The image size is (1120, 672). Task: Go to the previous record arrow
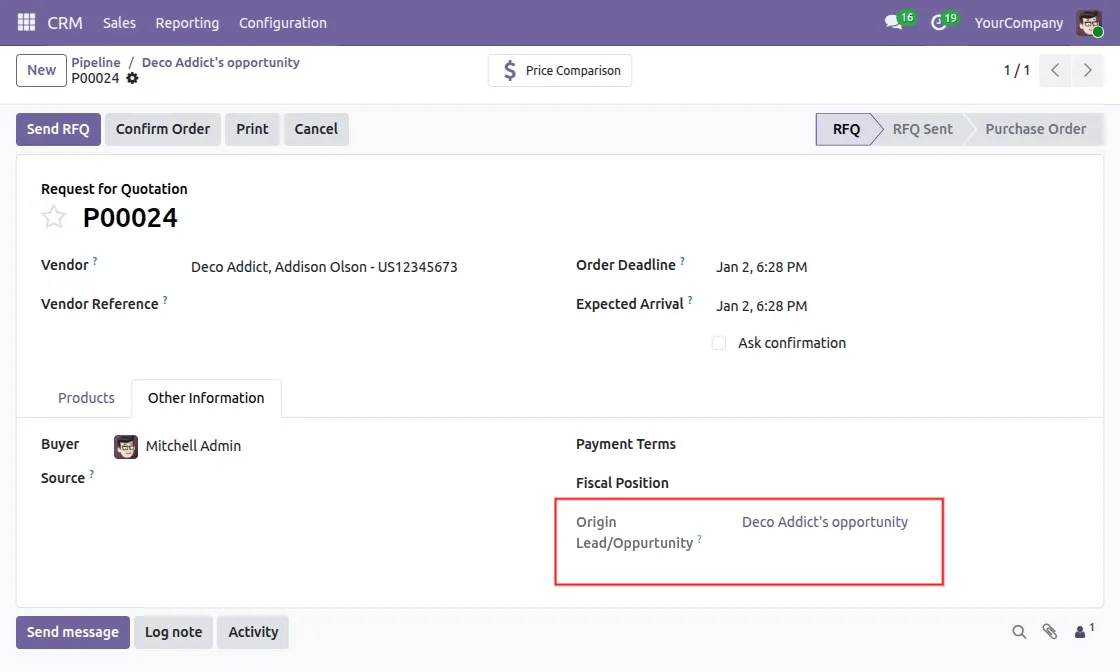[1055, 70]
